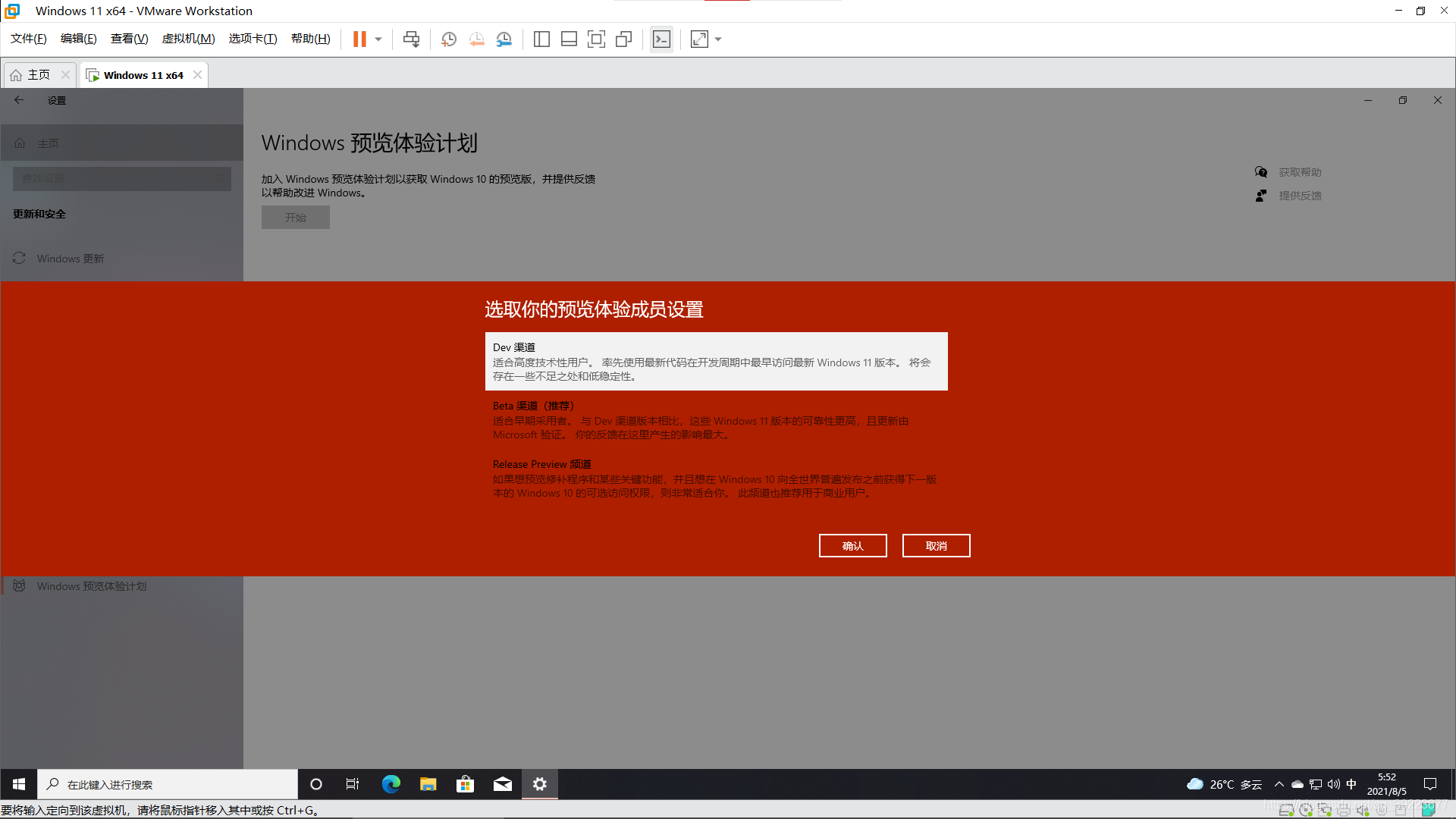Take a snapshot of this virtual machine
The image size is (1456, 819).
[449, 39]
